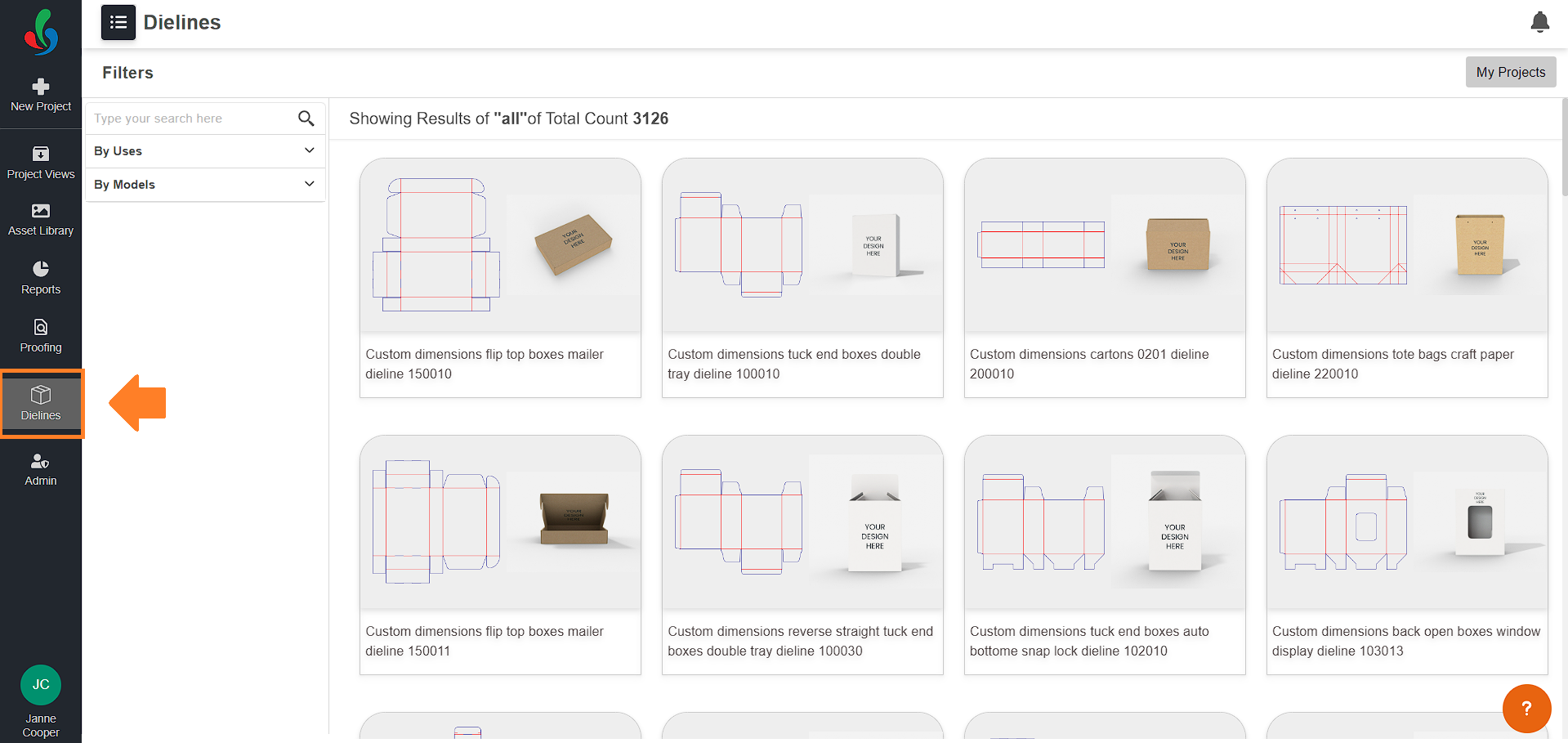This screenshot has width=1568, height=743.
Task: Go to Asset Library
Action: coord(41,220)
